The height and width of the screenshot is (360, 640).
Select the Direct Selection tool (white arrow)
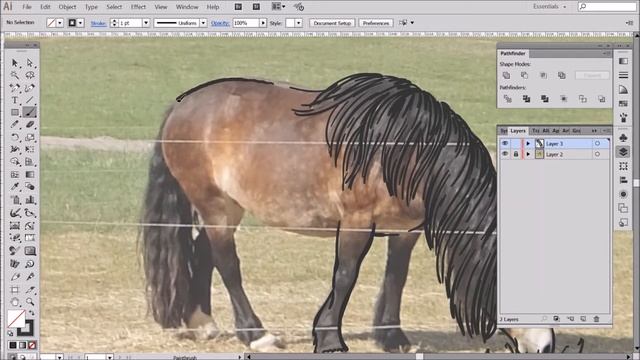(x=30, y=63)
